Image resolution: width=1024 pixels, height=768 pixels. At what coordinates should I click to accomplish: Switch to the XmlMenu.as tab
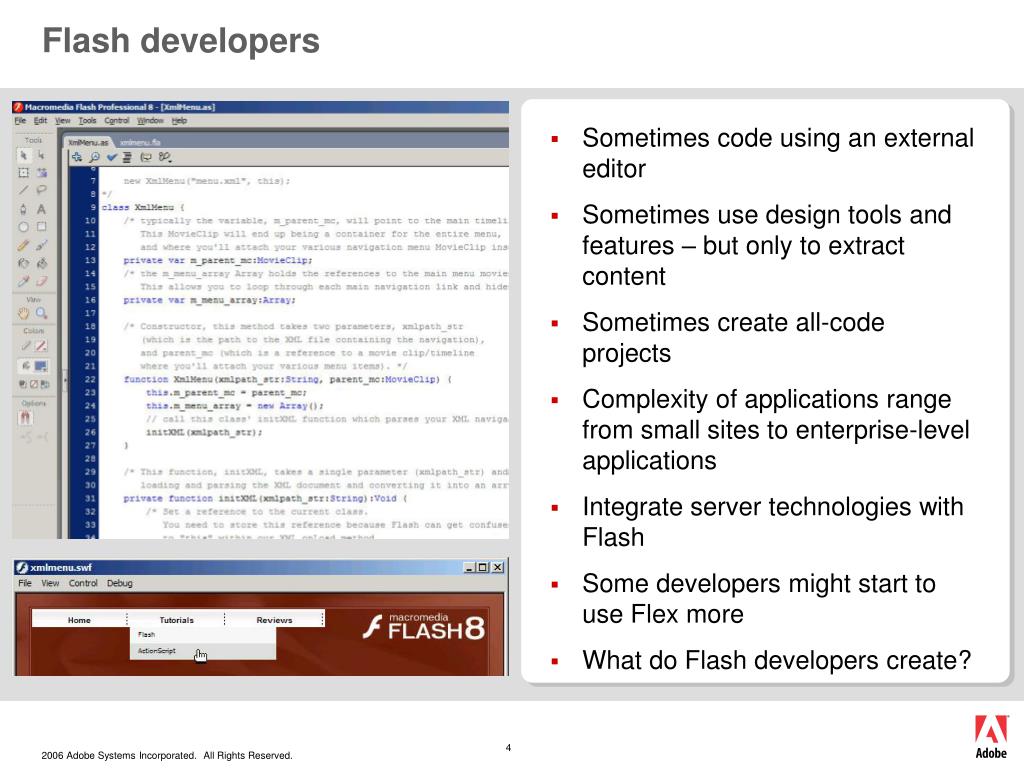click(88, 142)
